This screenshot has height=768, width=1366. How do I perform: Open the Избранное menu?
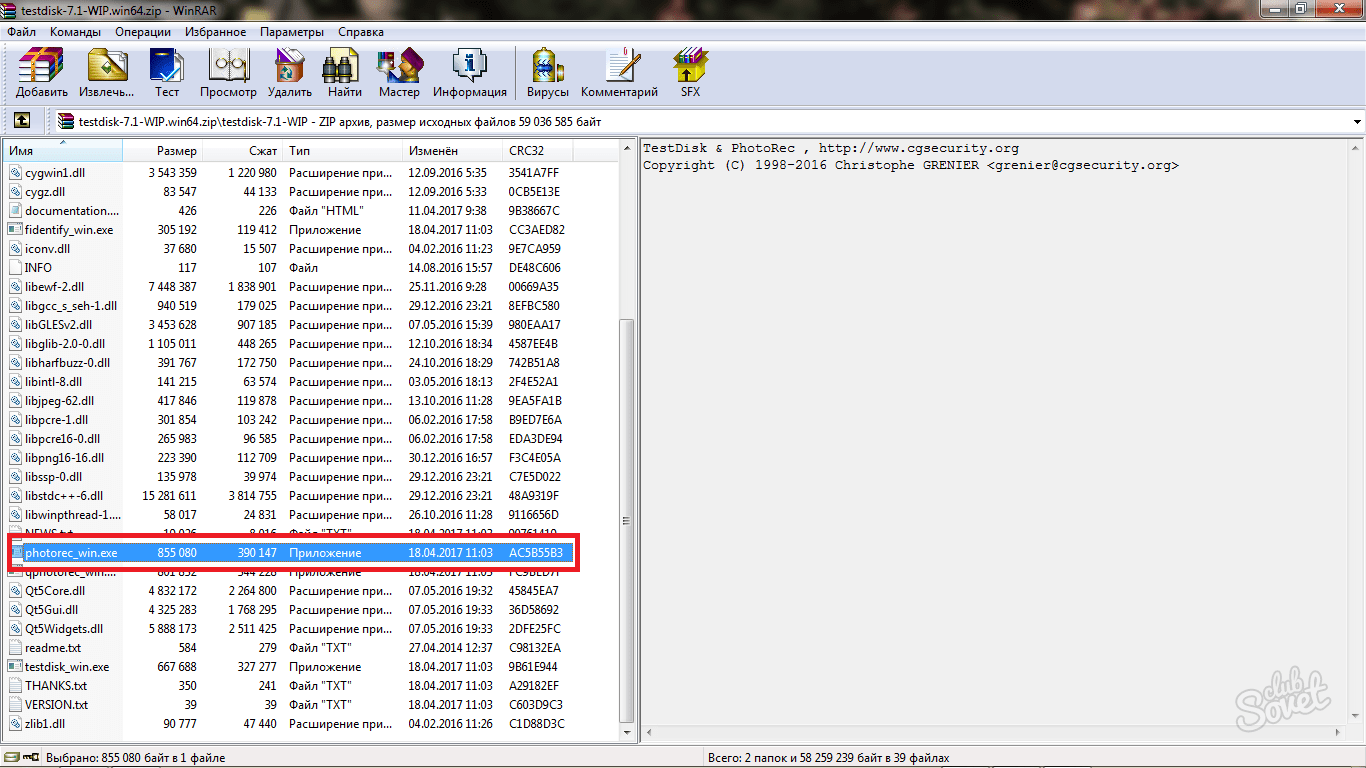click(215, 32)
